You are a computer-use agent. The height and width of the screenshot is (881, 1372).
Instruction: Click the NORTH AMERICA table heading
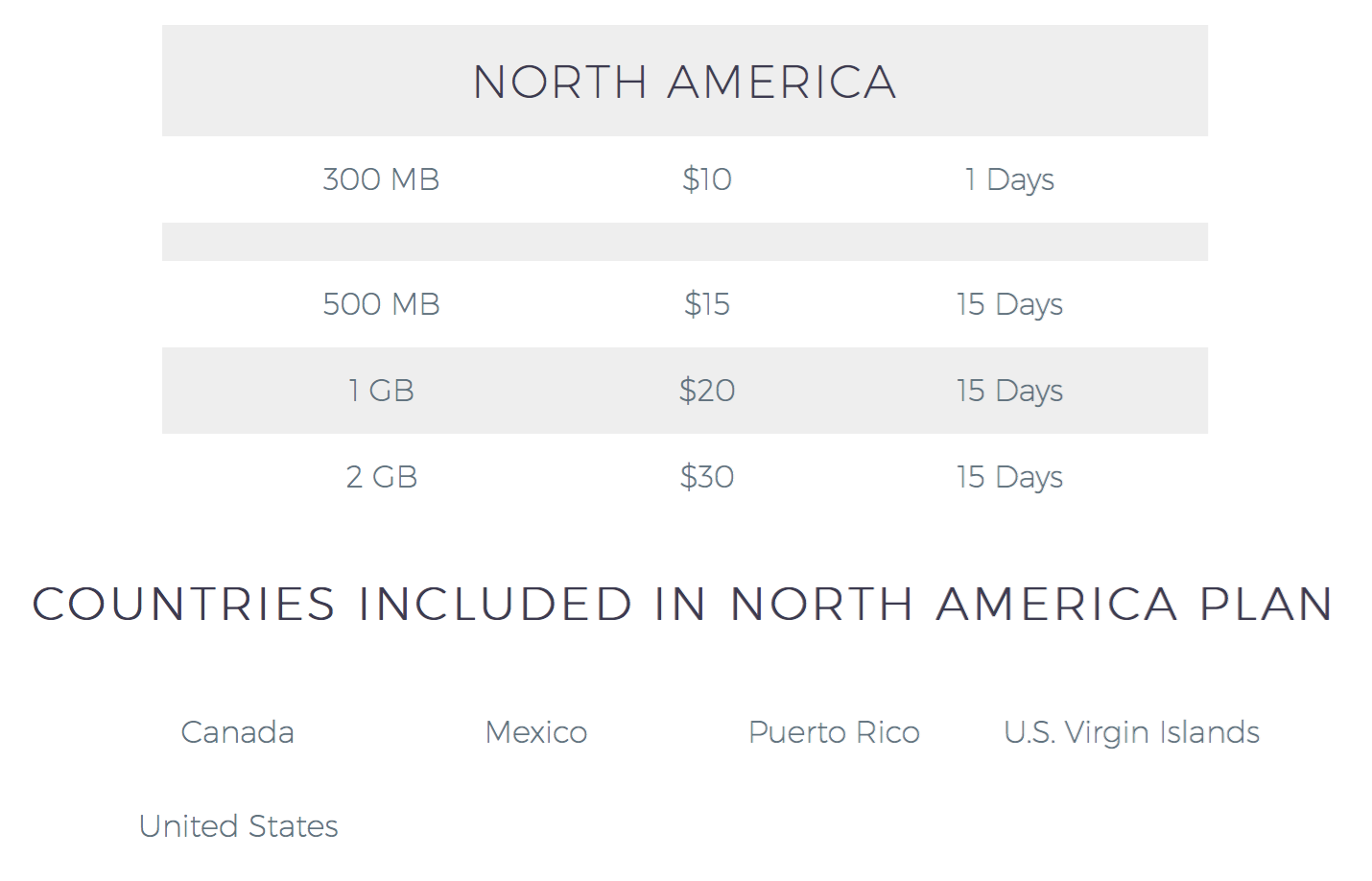pos(684,82)
